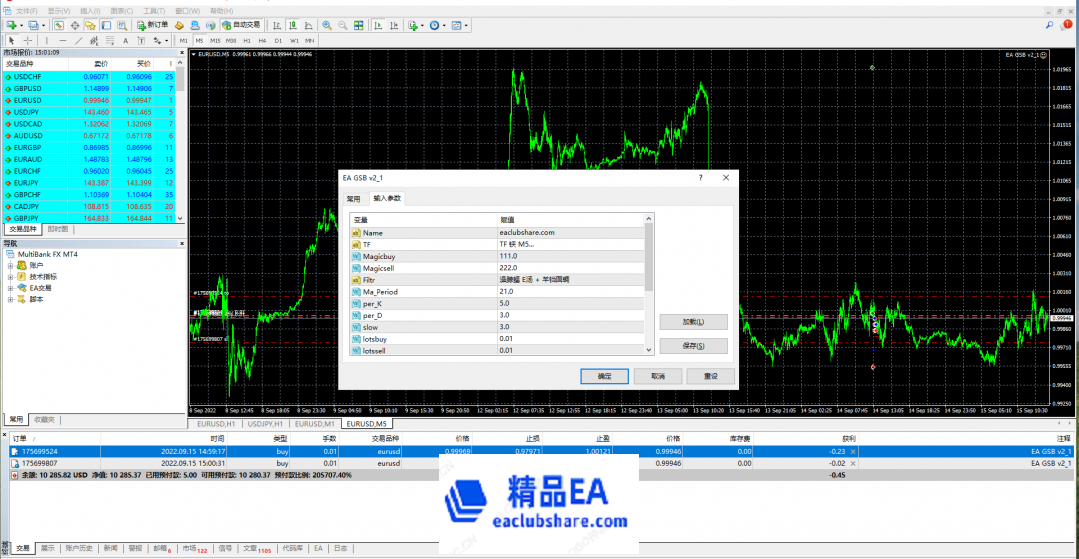1079x559 pixels.
Task: Open the new chart button dropdown arrow
Action: point(21,25)
